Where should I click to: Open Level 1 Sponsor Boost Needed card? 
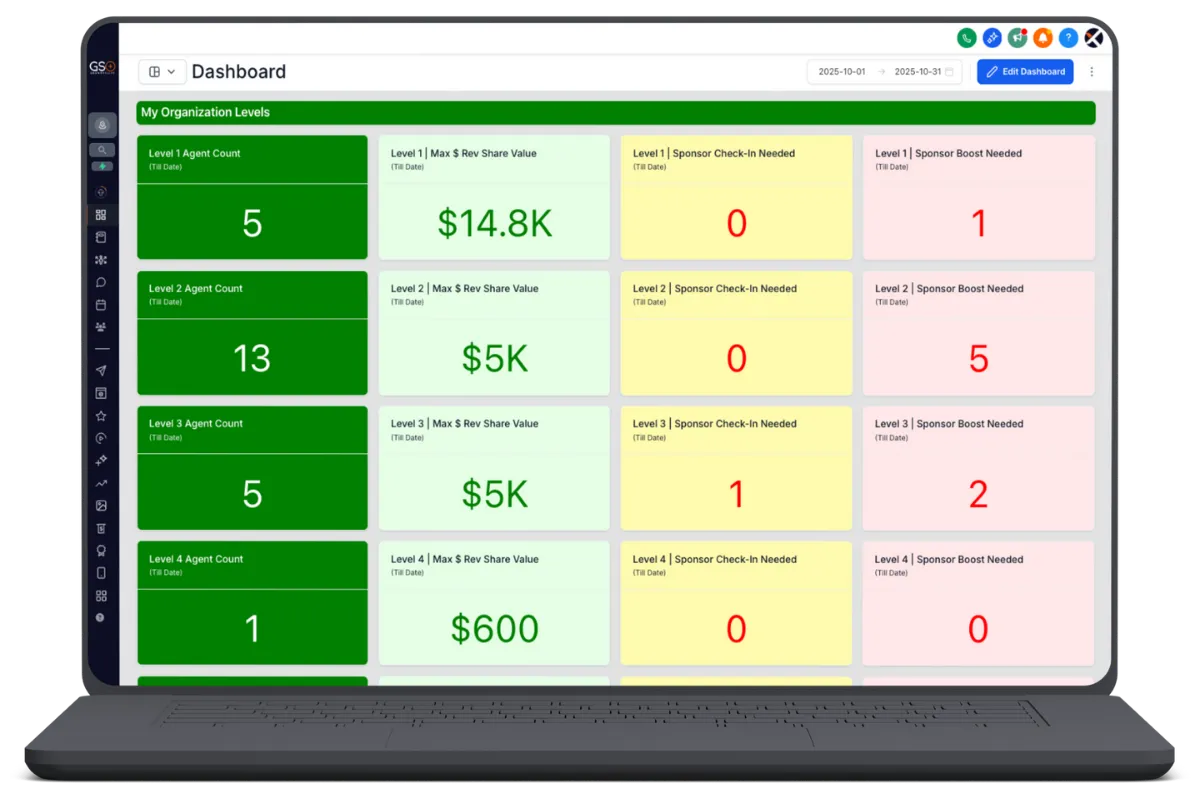click(x=978, y=197)
